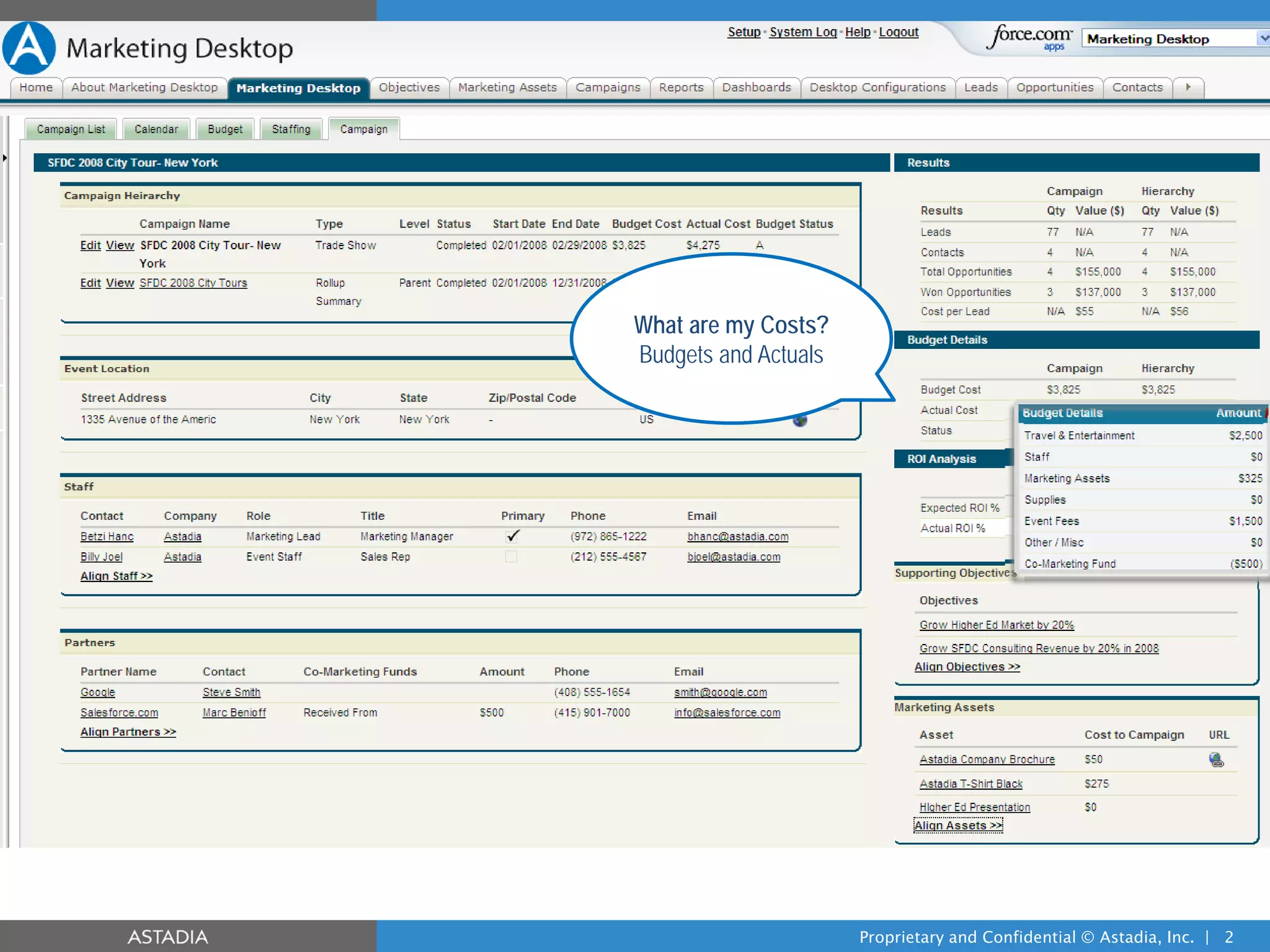Image resolution: width=1270 pixels, height=952 pixels.
Task: Open contact Marc Benioff
Action: coord(234,713)
